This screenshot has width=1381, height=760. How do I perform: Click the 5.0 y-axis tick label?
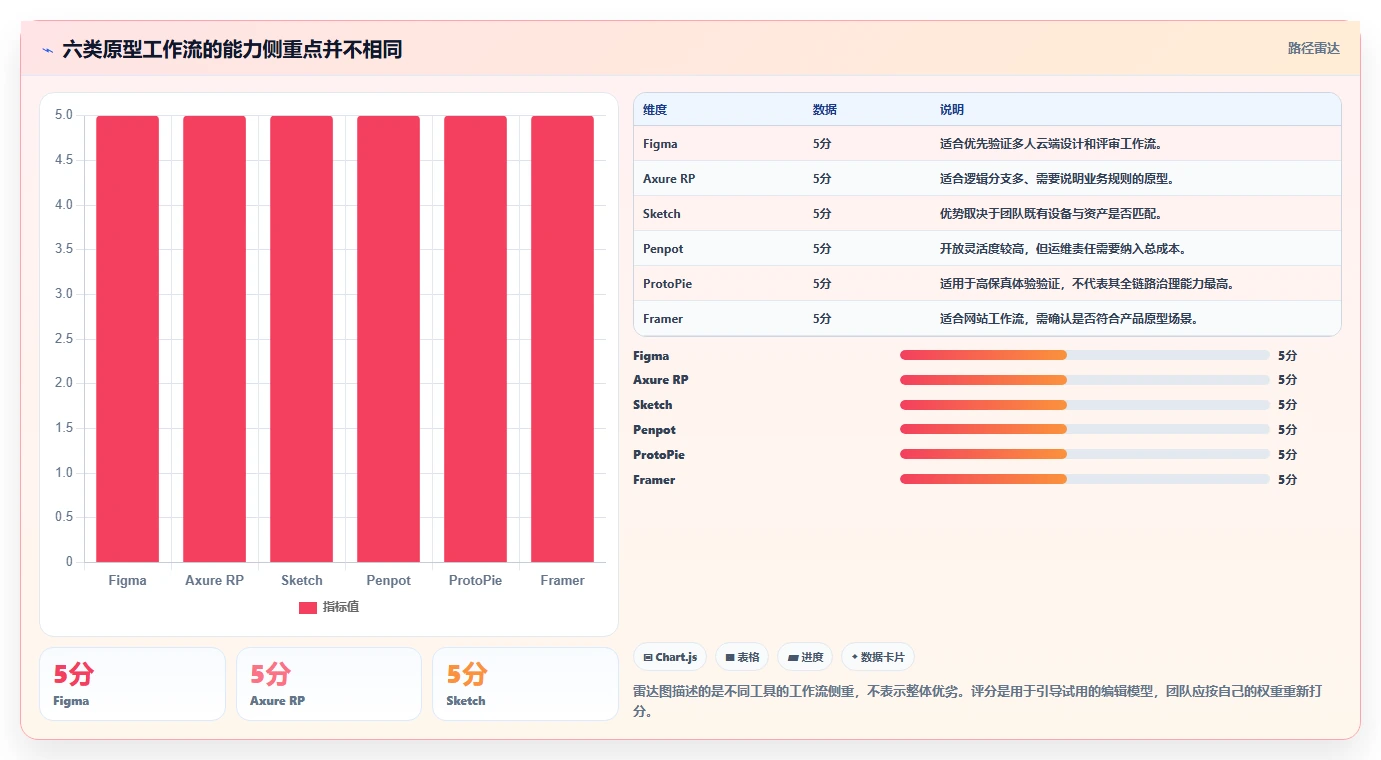pos(64,115)
